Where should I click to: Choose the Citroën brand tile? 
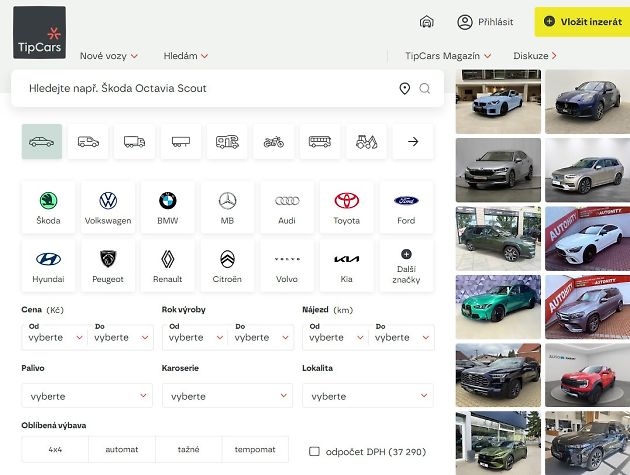[x=227, y=266]
